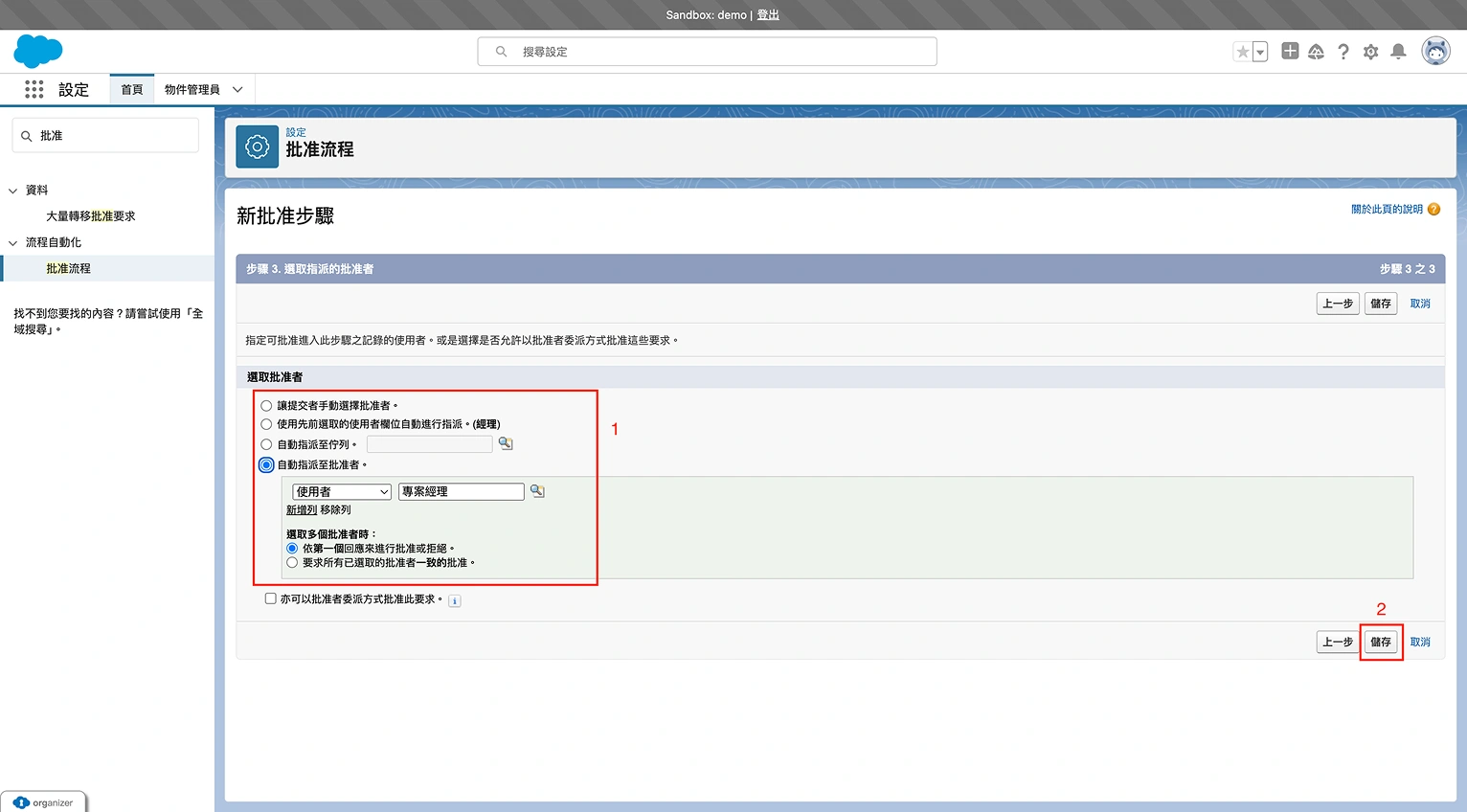Image resolution: width=1467 pixels, height=812 pixels.
Task: Click the lookup icon next to 專案經理
Action: (537, 491)
